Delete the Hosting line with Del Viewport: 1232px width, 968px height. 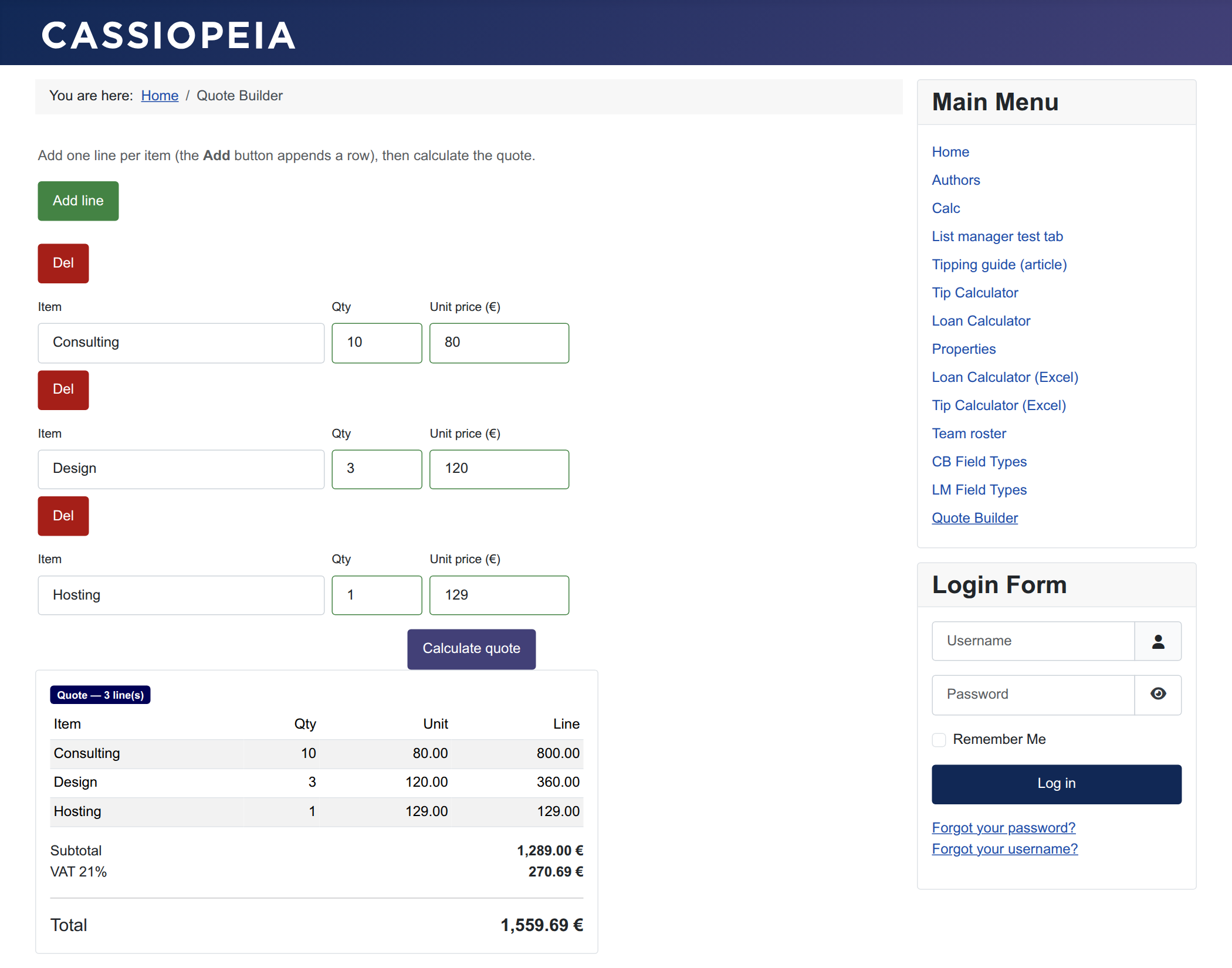(x=63, y=516)
